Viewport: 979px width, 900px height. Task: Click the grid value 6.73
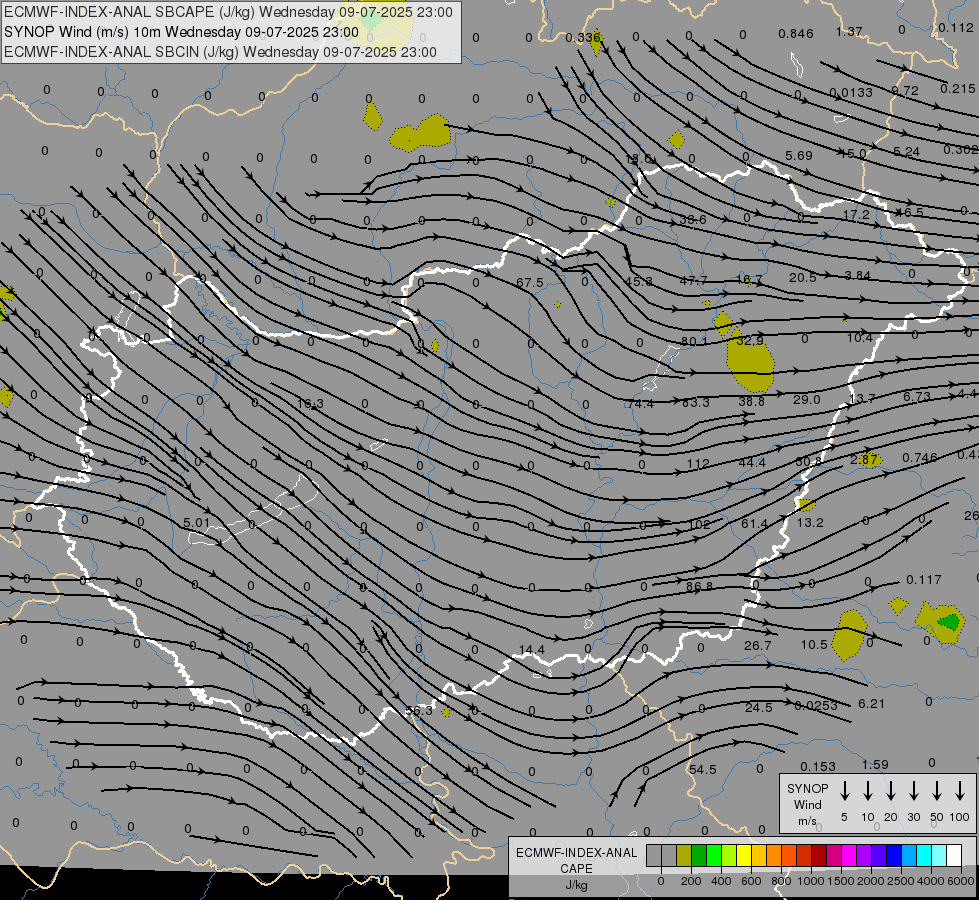(917, 396)
